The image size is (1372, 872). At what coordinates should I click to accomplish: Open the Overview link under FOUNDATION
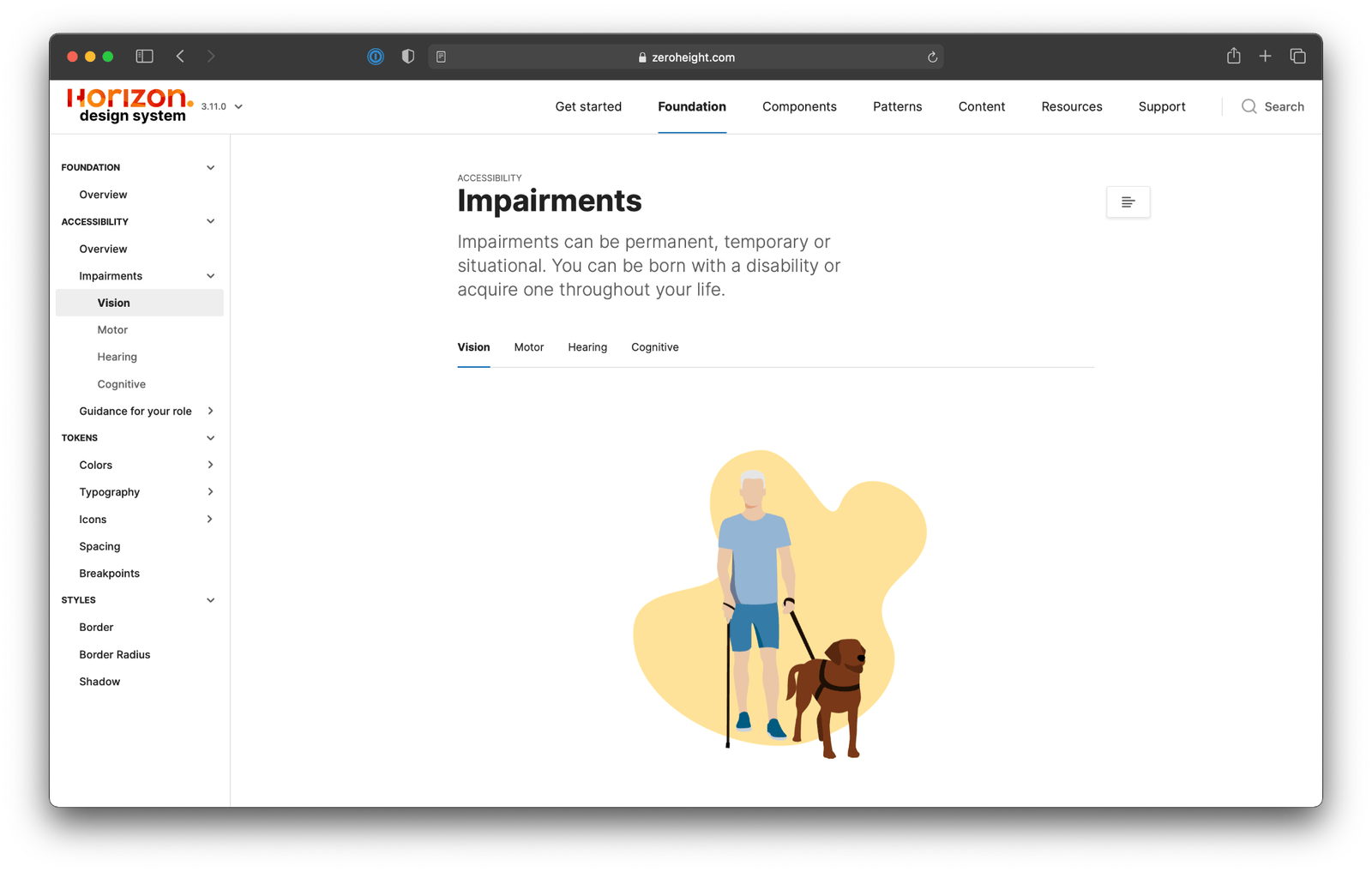pyautogui.click(x=103, y=195)
